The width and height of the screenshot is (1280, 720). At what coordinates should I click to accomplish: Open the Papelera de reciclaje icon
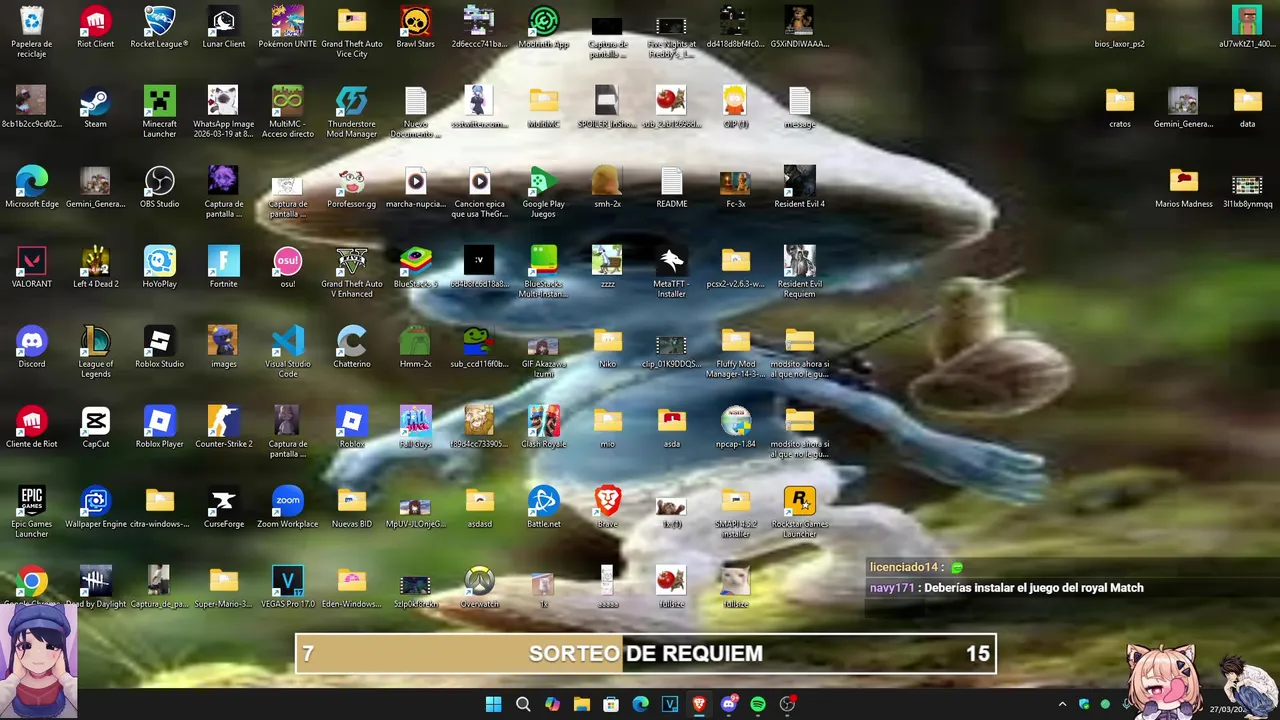32,30
